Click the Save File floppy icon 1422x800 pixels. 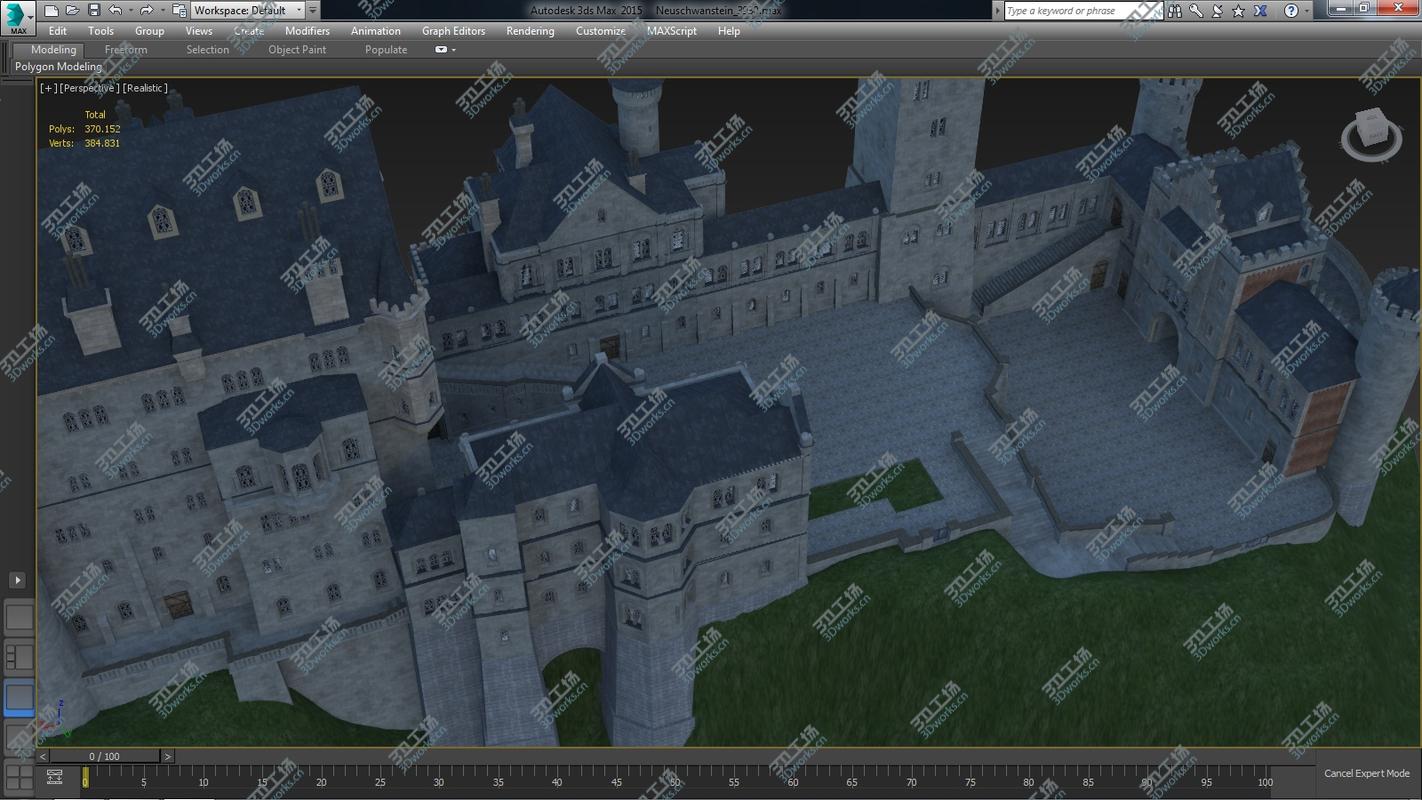pos(94,10)
